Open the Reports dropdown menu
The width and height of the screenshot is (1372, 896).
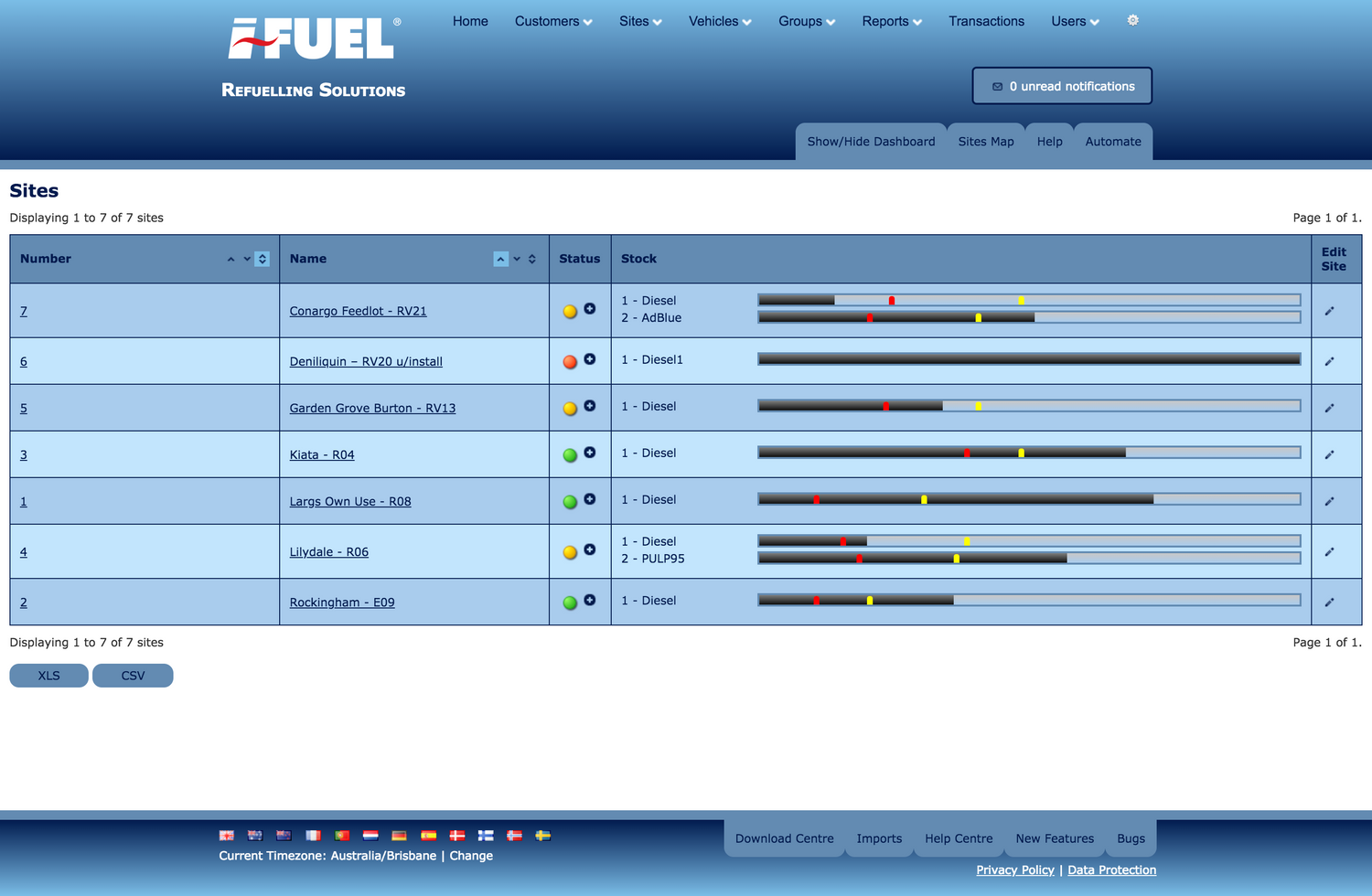(x=891, y=21)
